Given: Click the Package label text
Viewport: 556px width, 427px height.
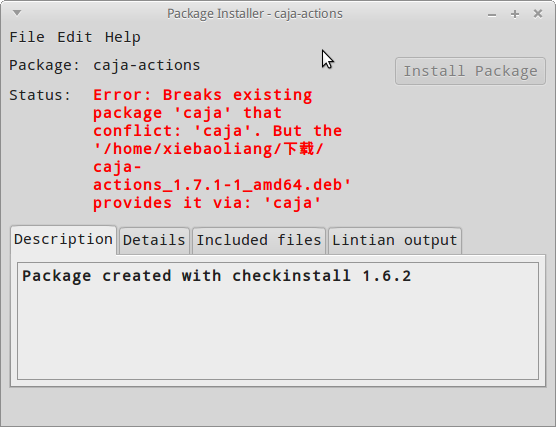Looking at the screenshot, I should click(45, 65).
